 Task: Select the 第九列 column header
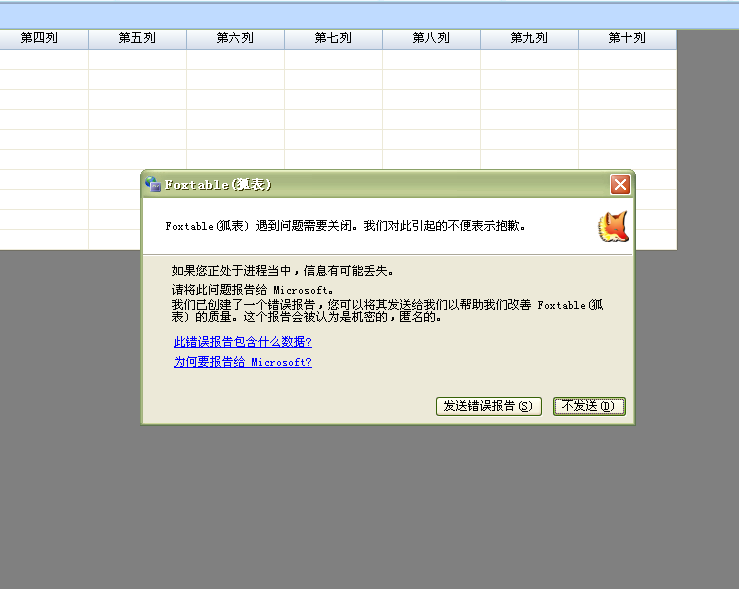(529, 39)
